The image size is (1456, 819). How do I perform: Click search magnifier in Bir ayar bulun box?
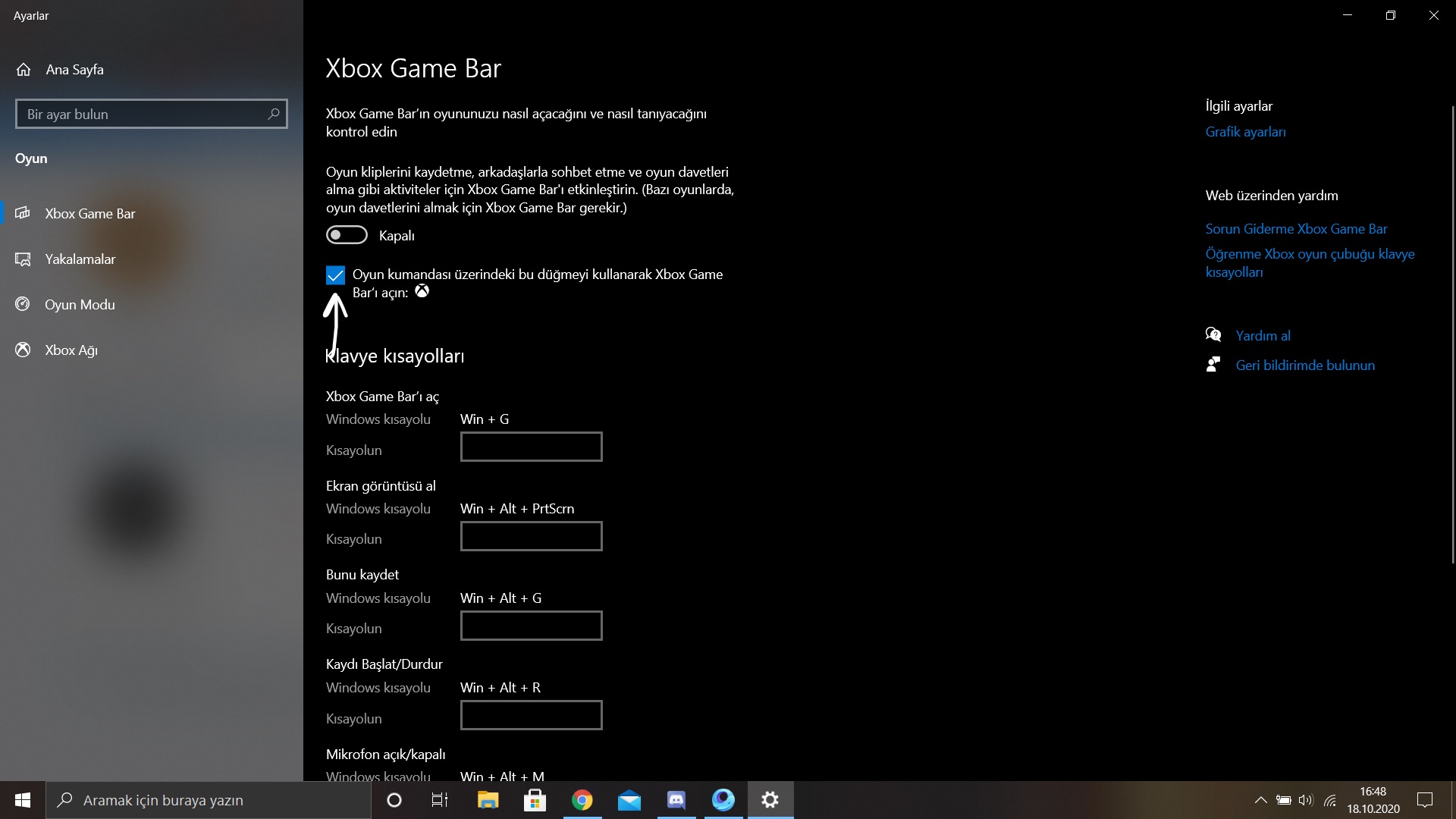(274, 114)
